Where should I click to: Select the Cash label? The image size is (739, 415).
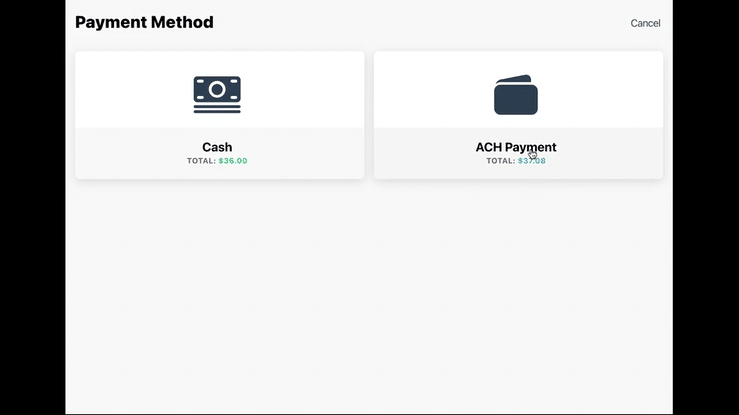coord(217,147)
